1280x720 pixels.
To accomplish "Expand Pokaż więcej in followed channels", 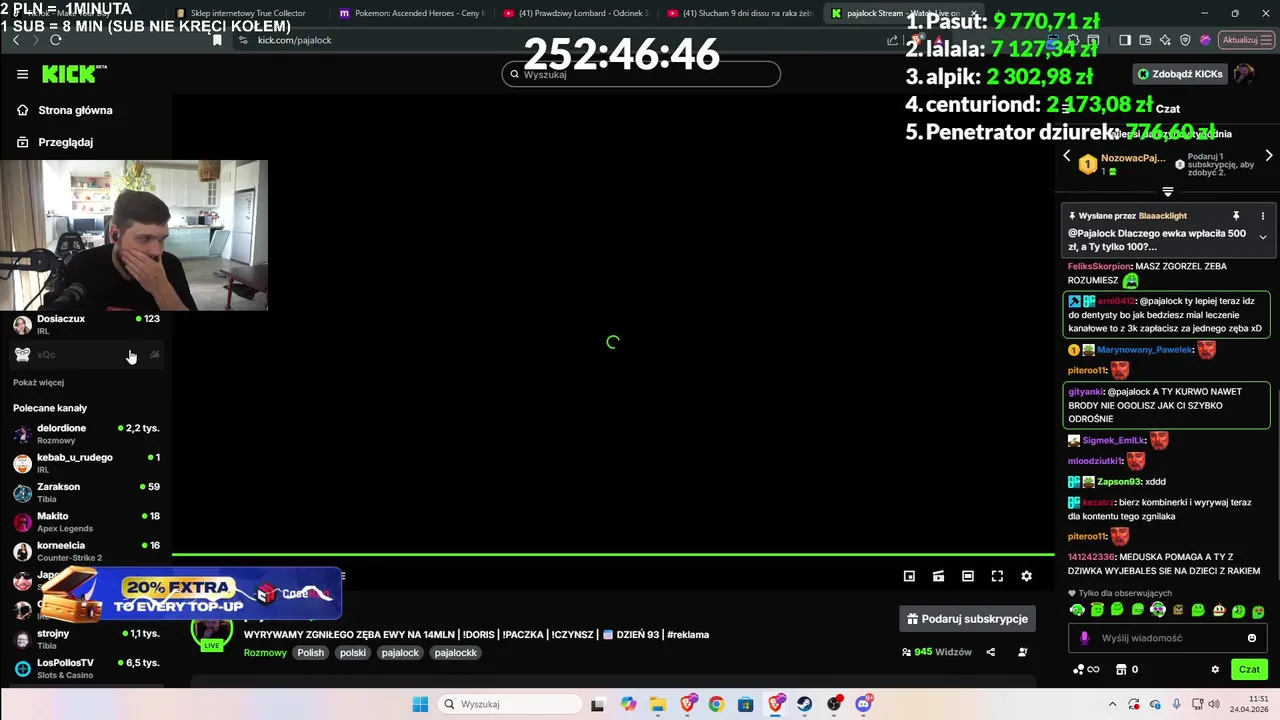I will click(x=39, y=382).
